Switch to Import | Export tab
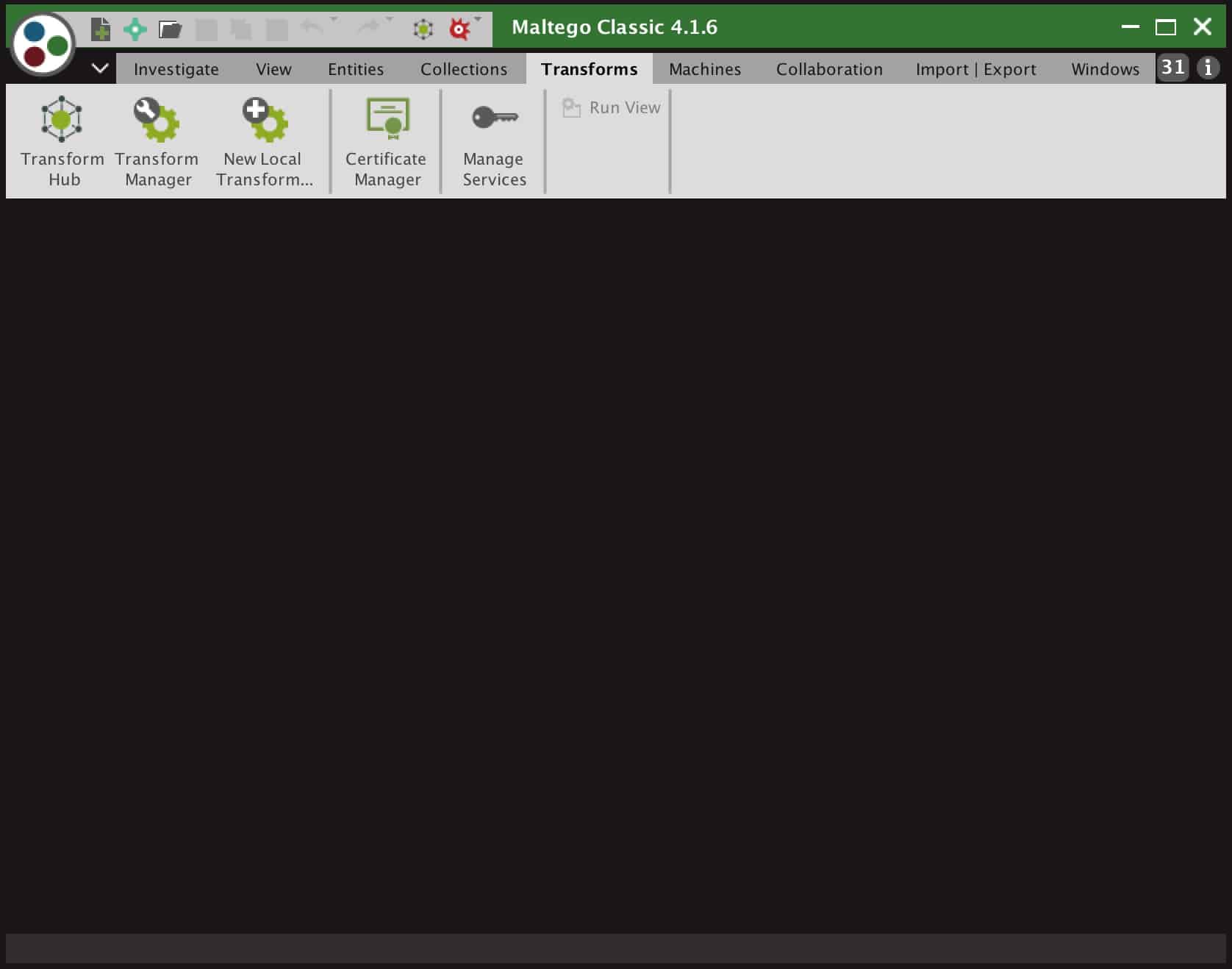The width and height of the screenshot is (1232, 969). 976,69
